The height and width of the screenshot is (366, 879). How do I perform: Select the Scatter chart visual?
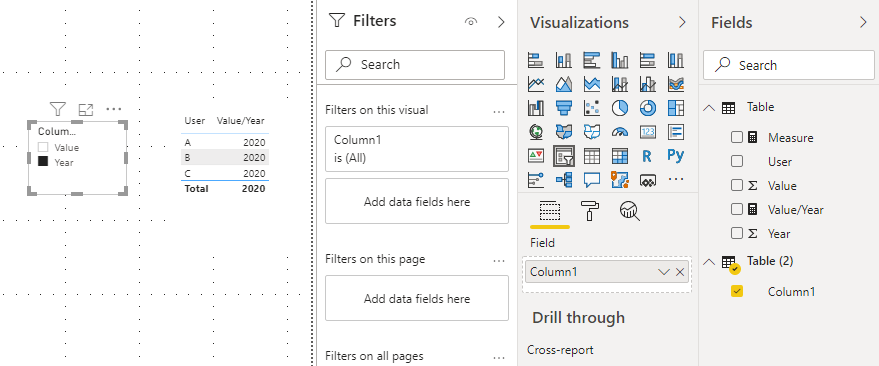592,108
